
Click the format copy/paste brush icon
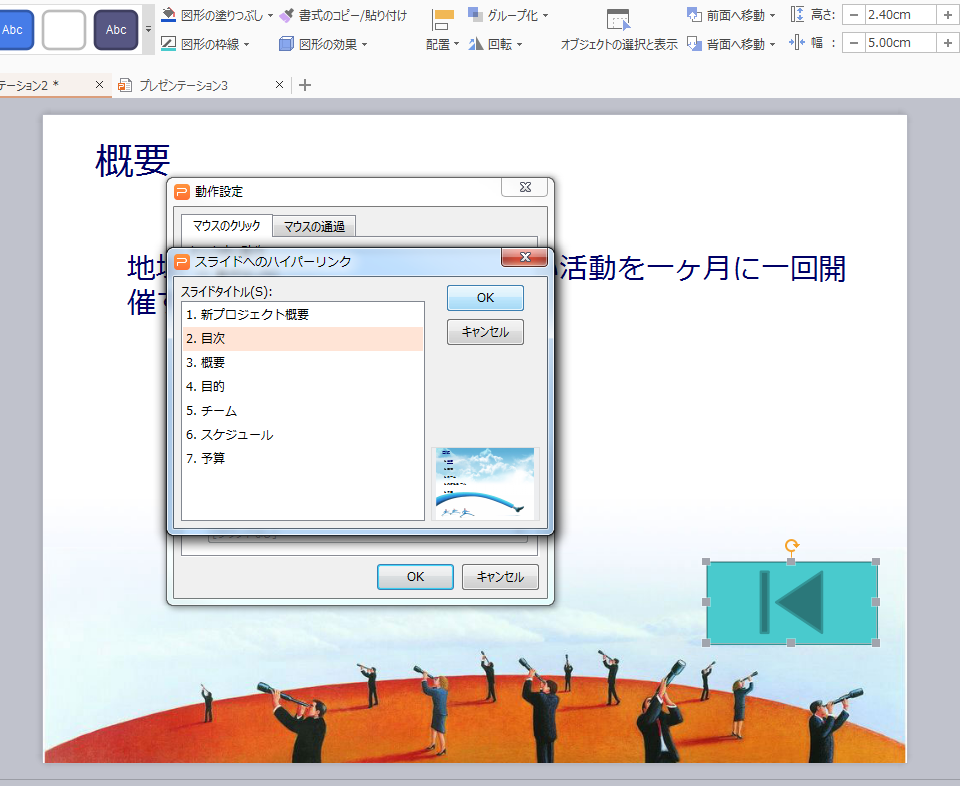(287, 15)
